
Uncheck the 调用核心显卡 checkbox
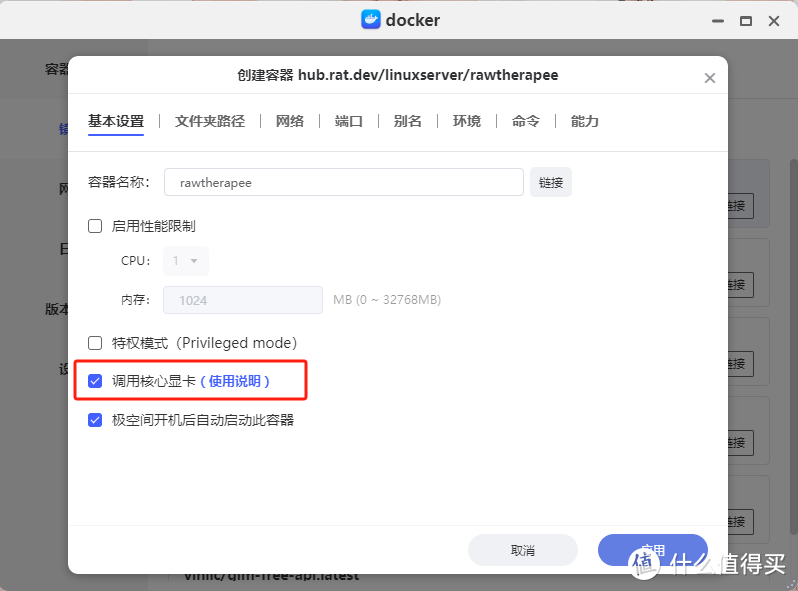click(95, 381)
